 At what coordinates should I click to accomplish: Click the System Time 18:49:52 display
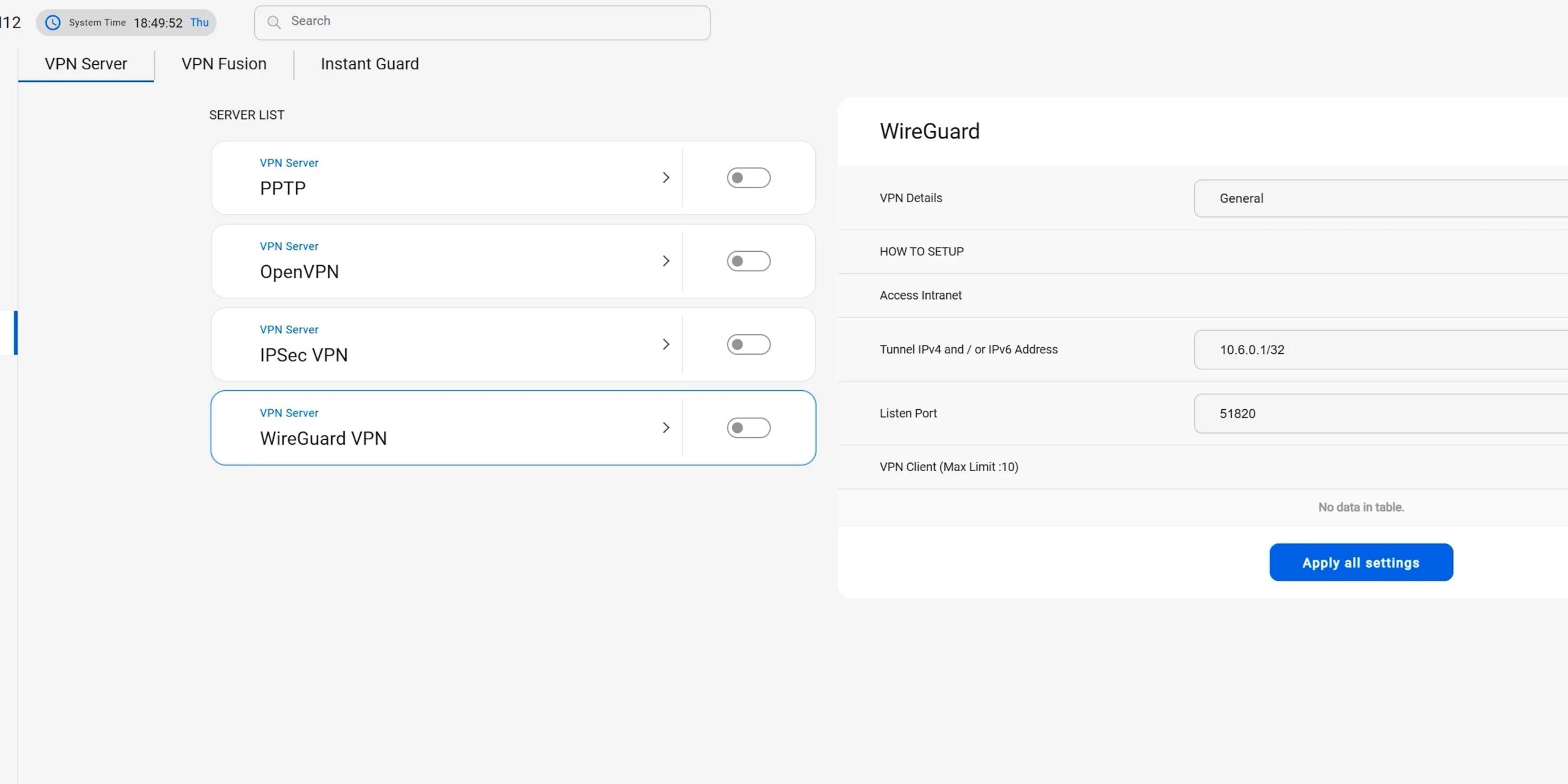click(126, 23)
